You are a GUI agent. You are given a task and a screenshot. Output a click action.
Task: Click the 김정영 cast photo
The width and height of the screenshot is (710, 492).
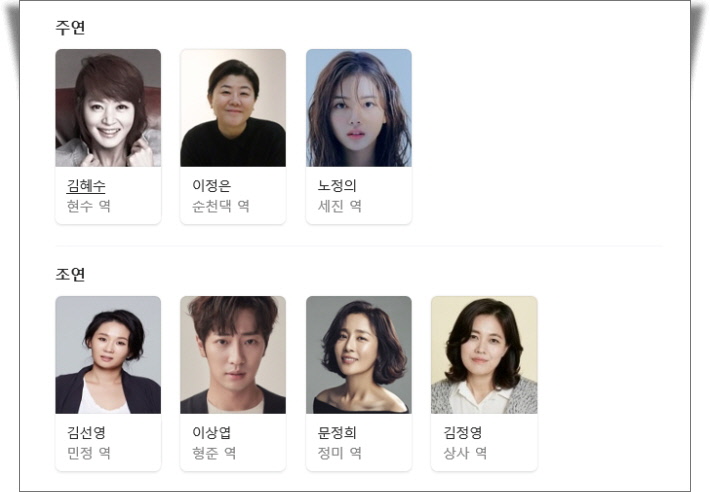[484, 355]
